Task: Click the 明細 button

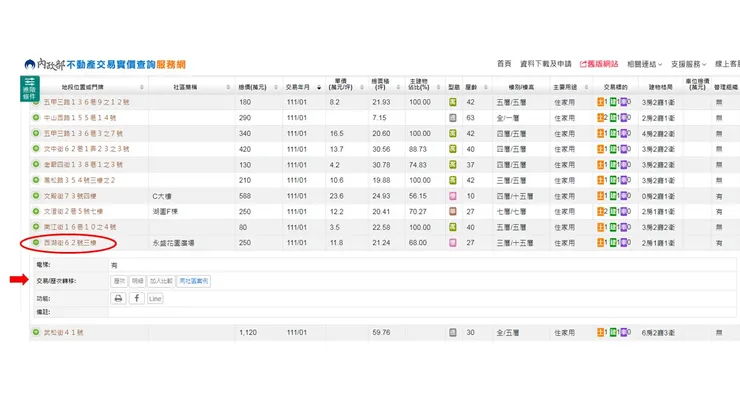Action: pyautogui.click(x=137, y=281)
